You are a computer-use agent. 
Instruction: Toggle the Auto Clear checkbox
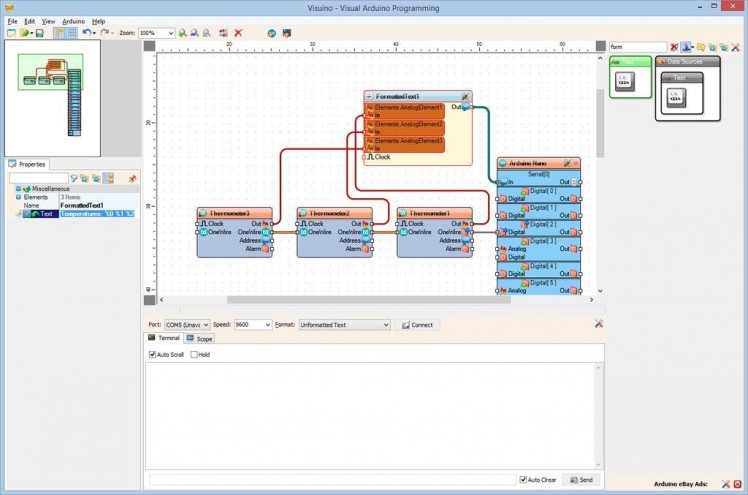(x=523, y=480)
